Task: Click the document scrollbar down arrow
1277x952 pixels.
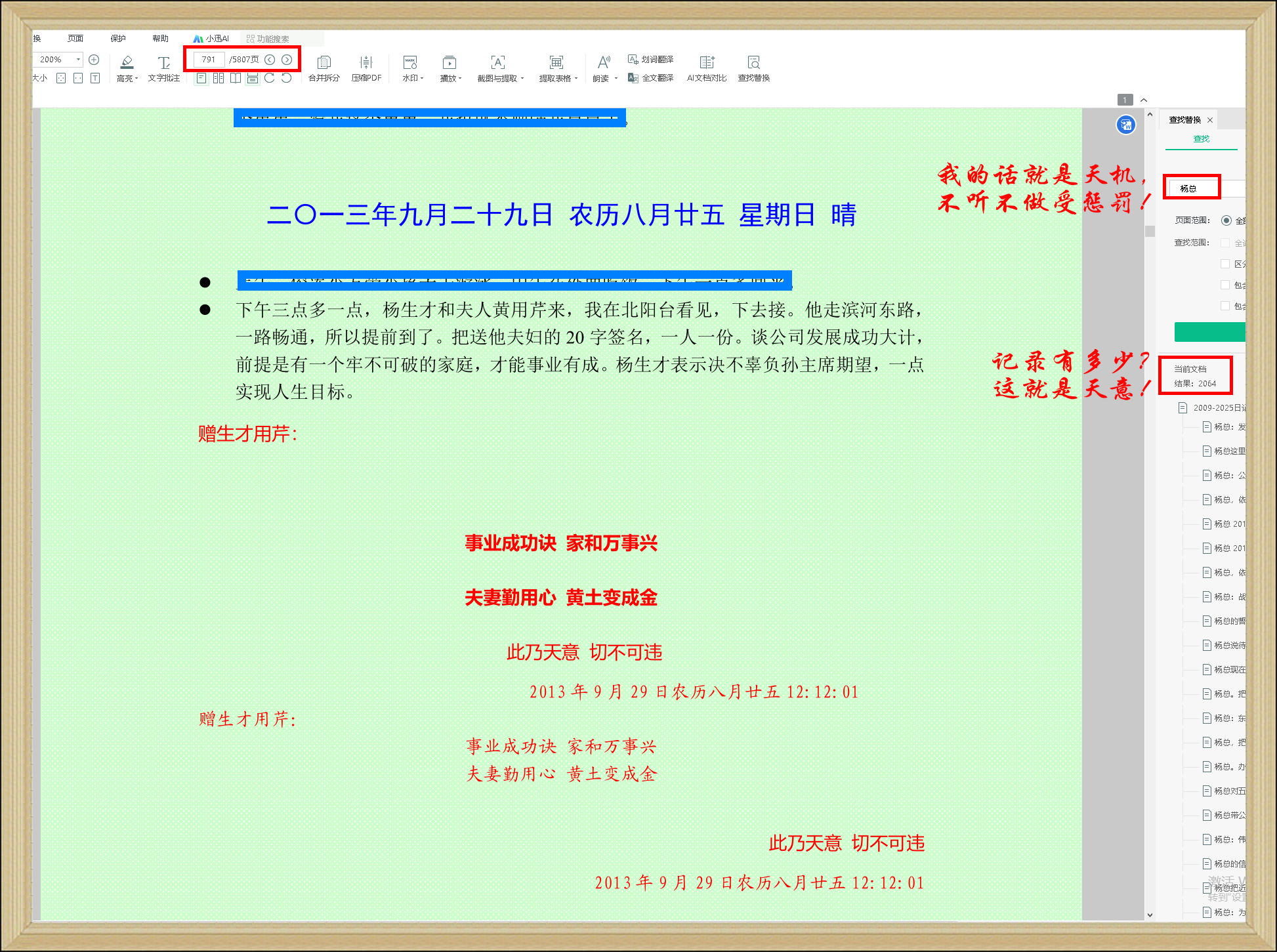Action: pyautogui.click(x=1150, y=915)
